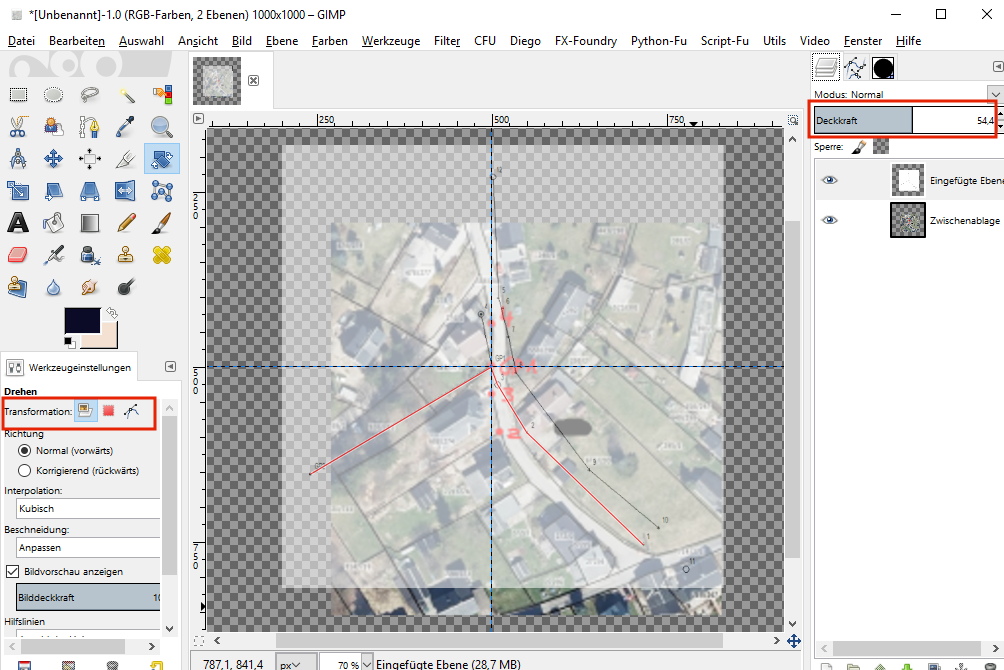Set transformation to affect path
The width and height of the screenshot is (1004, 670).
pos(131,411)
